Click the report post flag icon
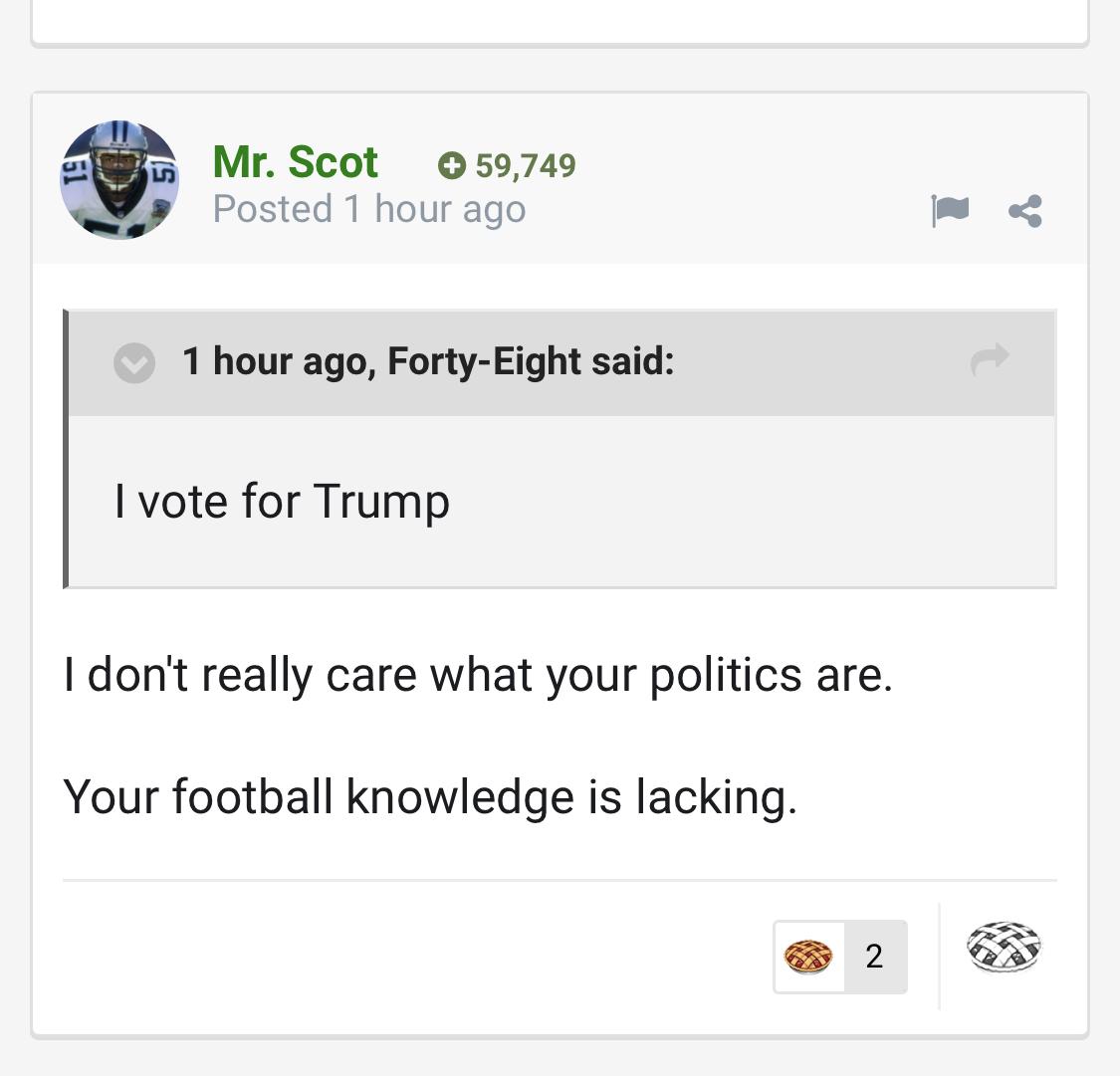 click(950, 211)
